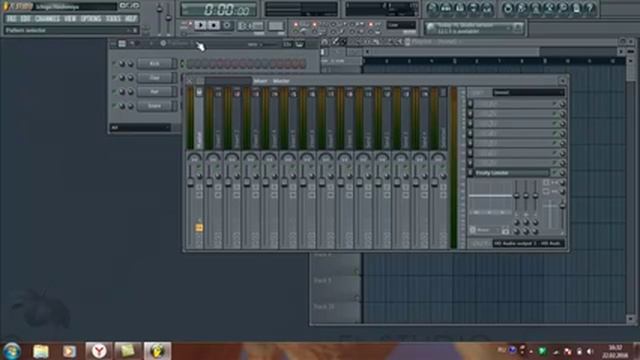Show the playlist via shortcut icon
The height and width of the screenshot is (360, 640).
[433, 8]
